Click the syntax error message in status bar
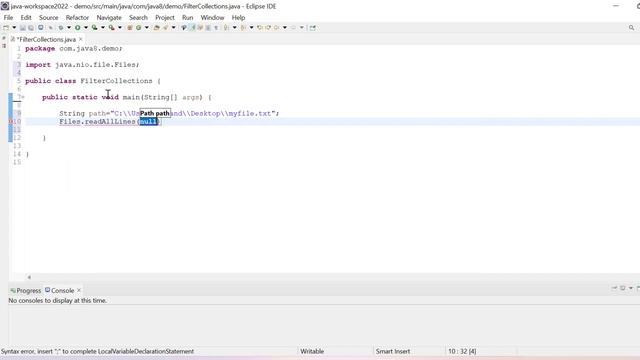 click(x=97, y=351)
